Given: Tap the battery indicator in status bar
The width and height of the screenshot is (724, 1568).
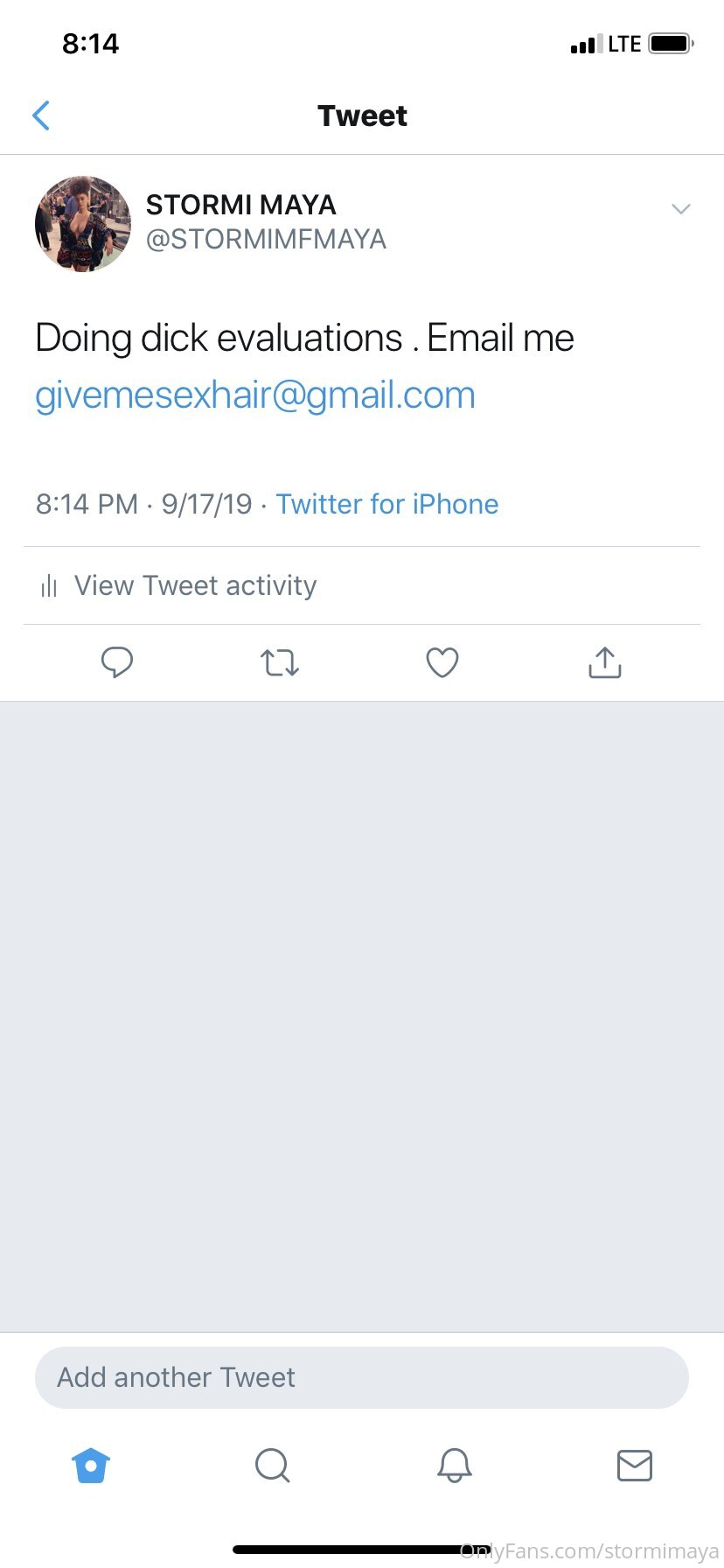Looking at the screenshot, I should tap(671, 44).
